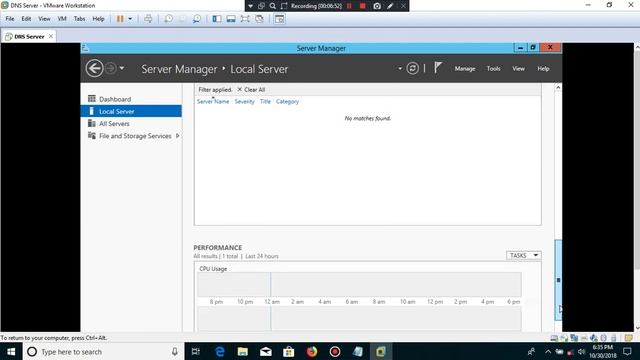Click the Server Manager vertical scrollbar thumb
The image size is (640, 360).
[x=558, y=280]
